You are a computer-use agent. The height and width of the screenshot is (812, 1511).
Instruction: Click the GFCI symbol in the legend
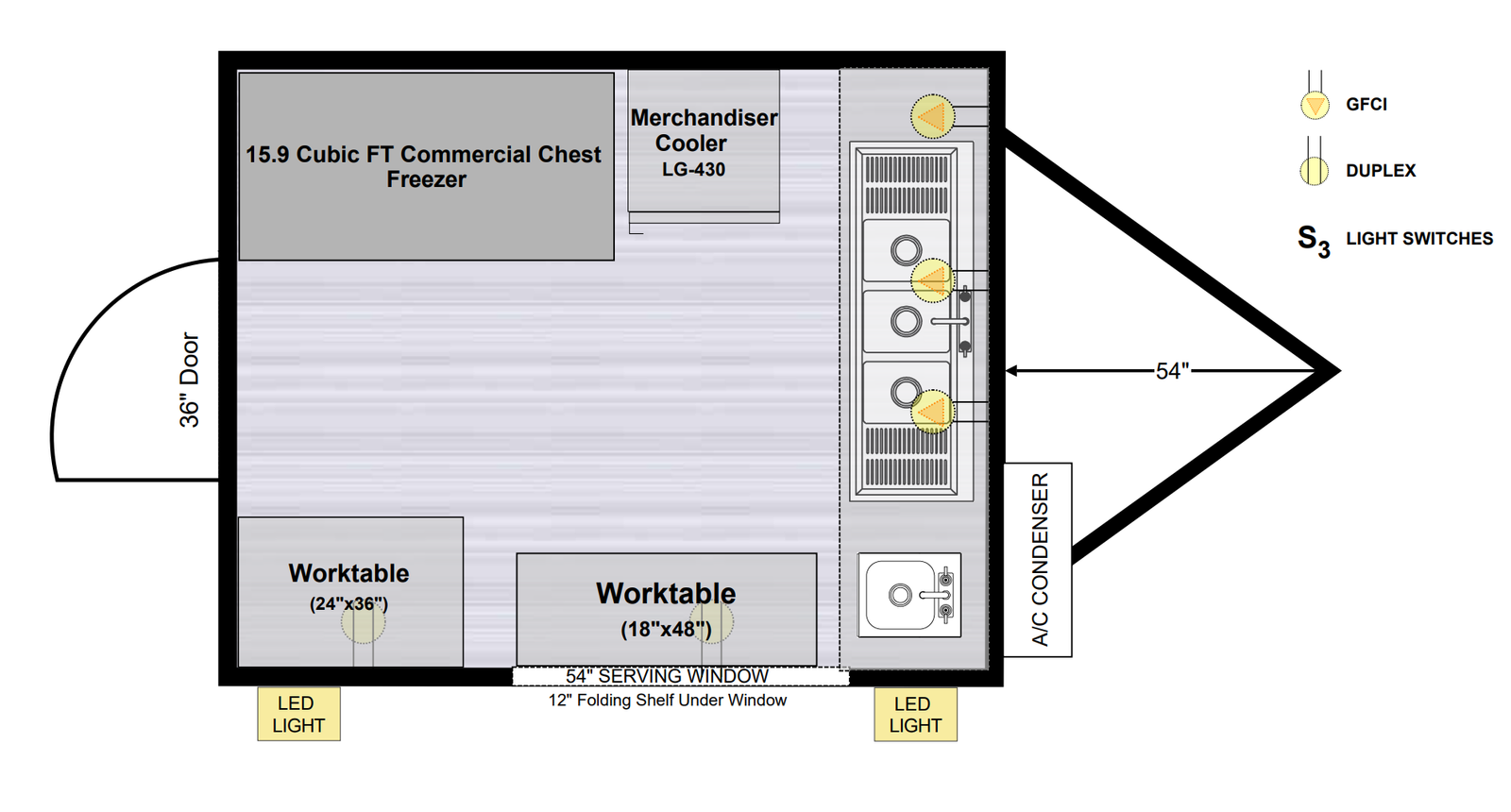click(1315, 104)
